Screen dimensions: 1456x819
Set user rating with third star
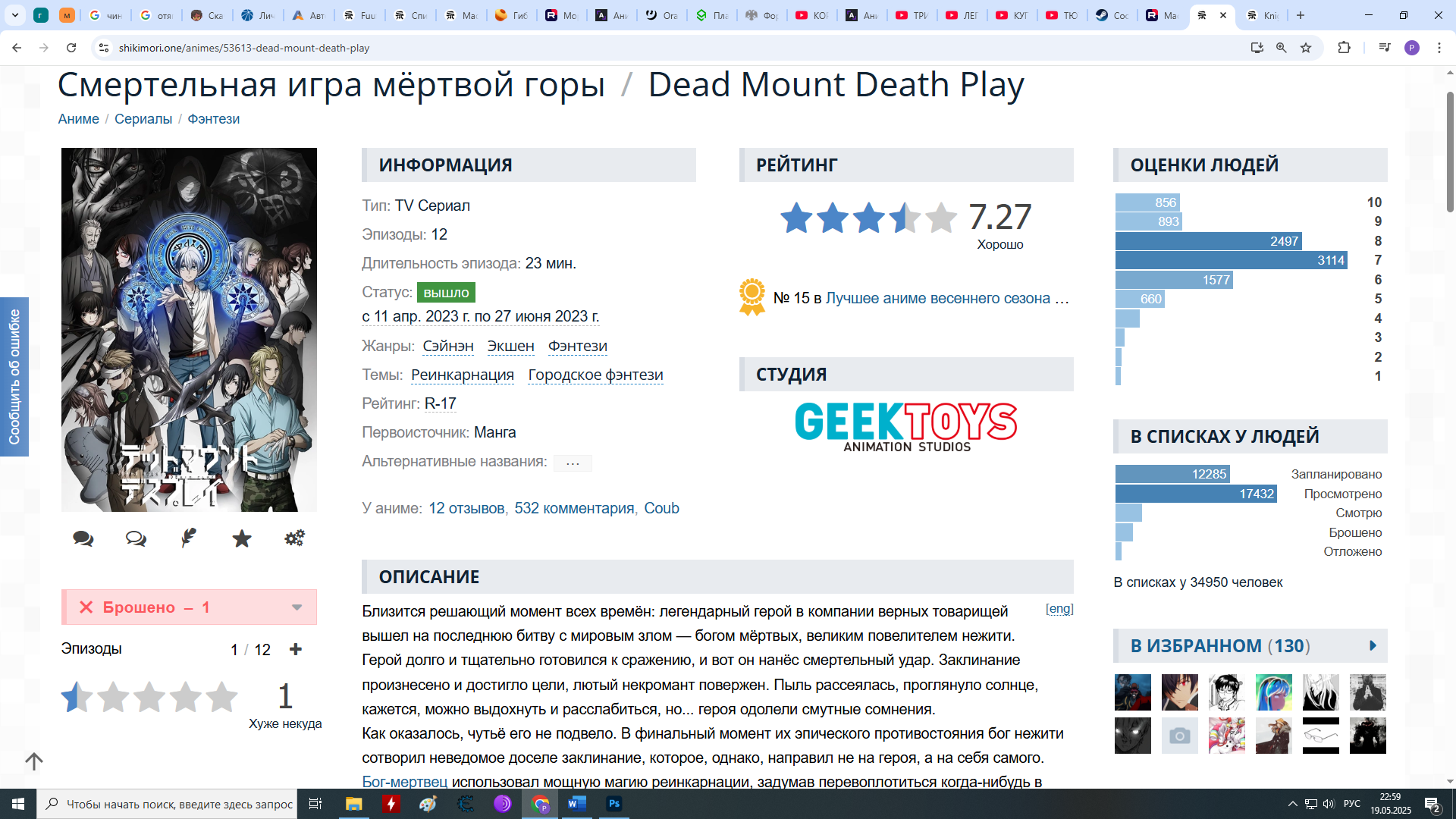(x=149, y=697)
